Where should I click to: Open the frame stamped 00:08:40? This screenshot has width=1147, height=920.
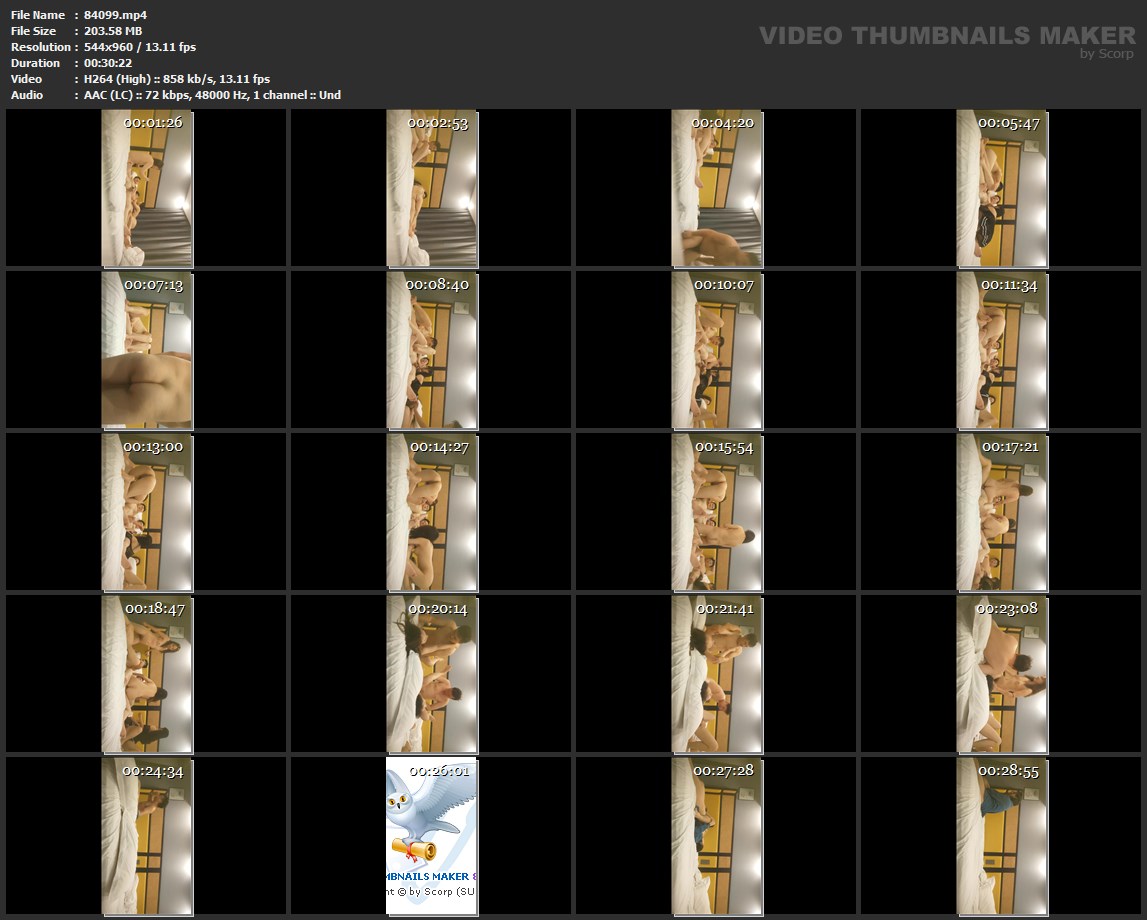click(432, 350)
